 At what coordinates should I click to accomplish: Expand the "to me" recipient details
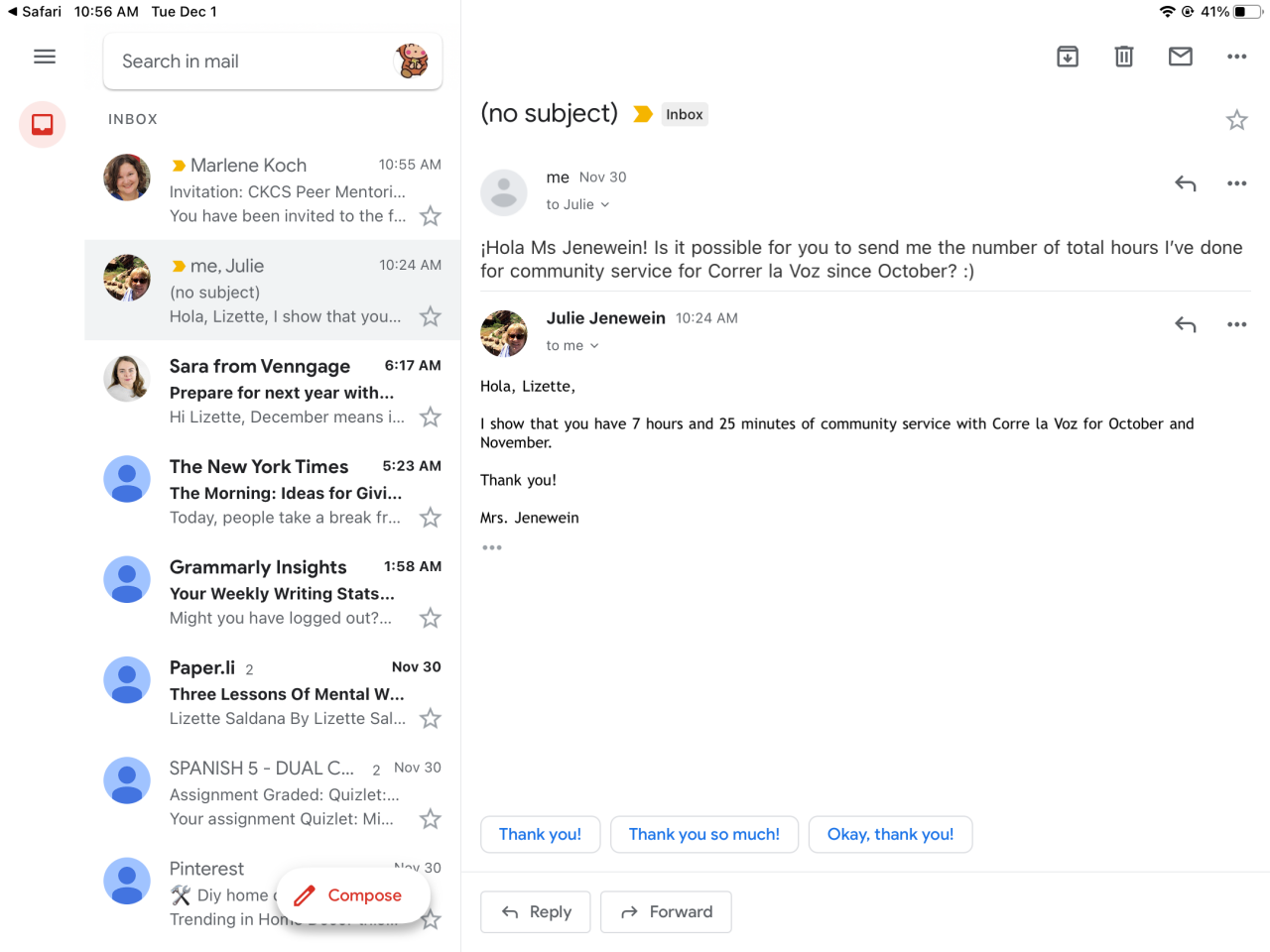tap(572, 346)
